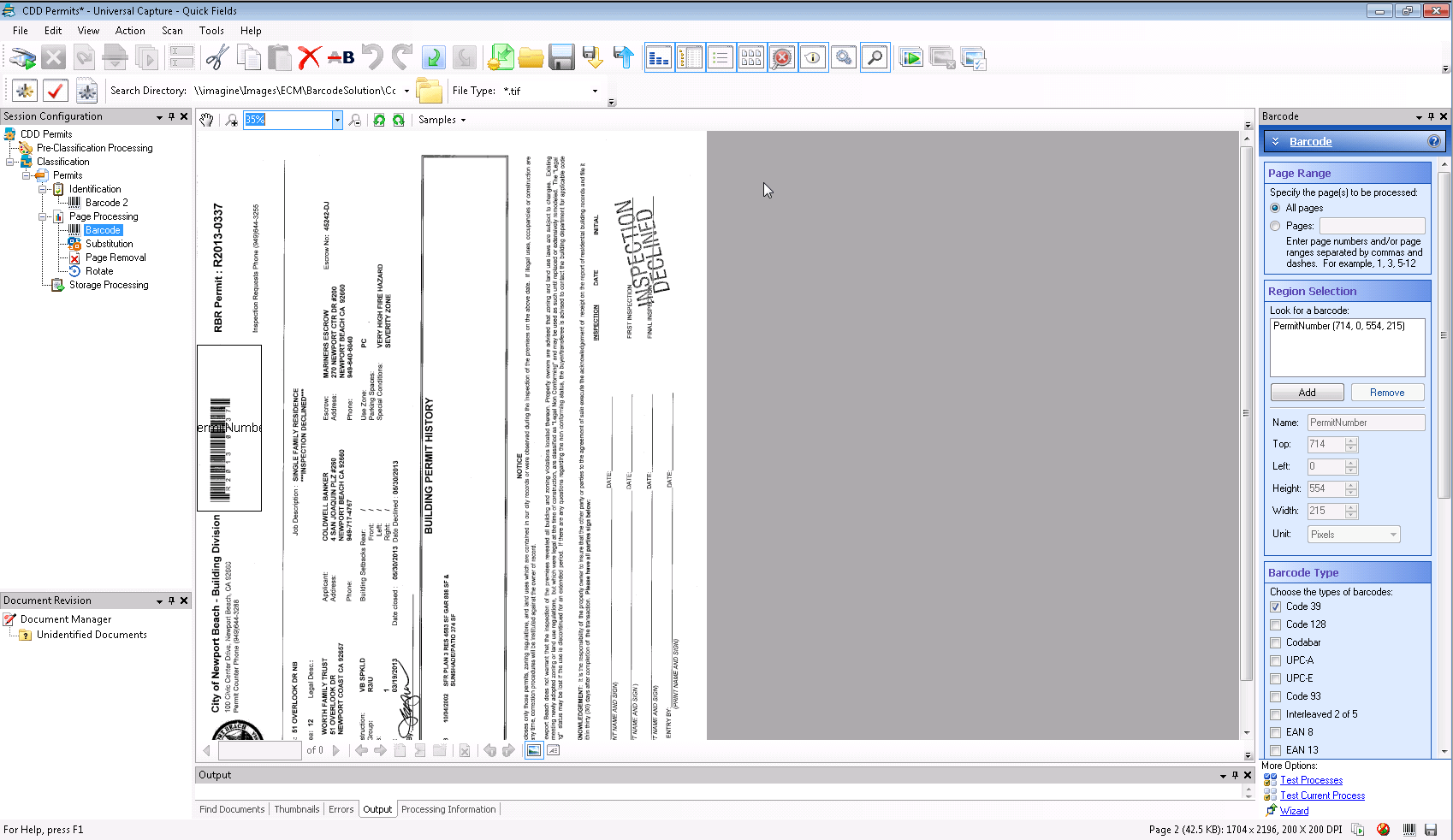Click the Scan toolbar icon

22,58
